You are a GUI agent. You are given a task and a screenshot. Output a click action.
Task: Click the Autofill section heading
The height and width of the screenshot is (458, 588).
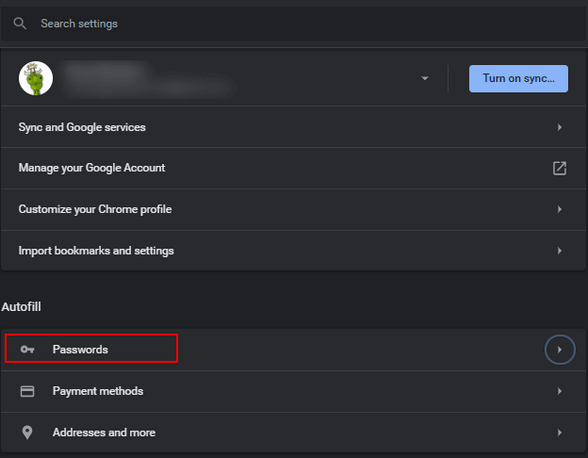click(x=21, y=306)
